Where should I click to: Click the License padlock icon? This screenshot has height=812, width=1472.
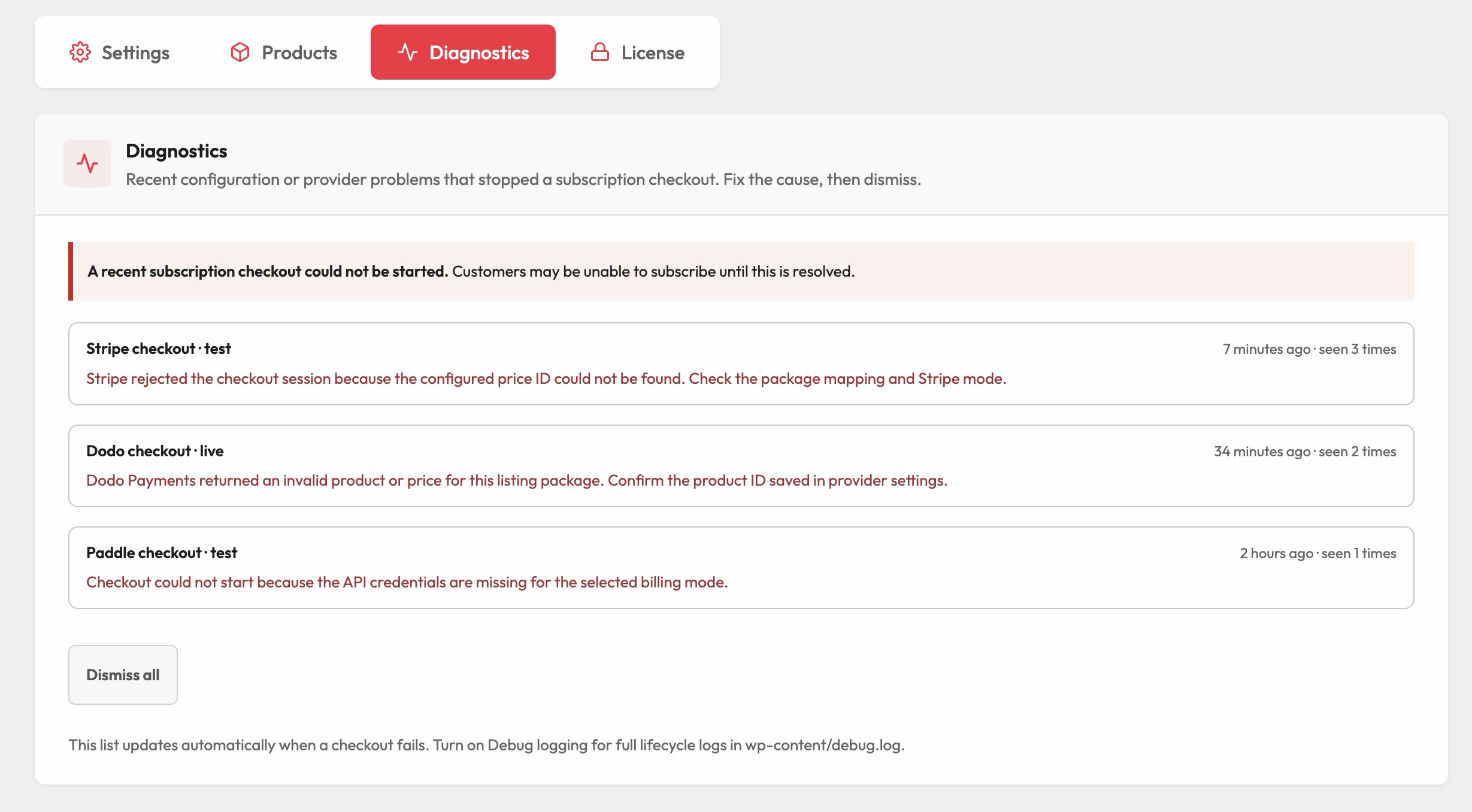pos(600,52)
